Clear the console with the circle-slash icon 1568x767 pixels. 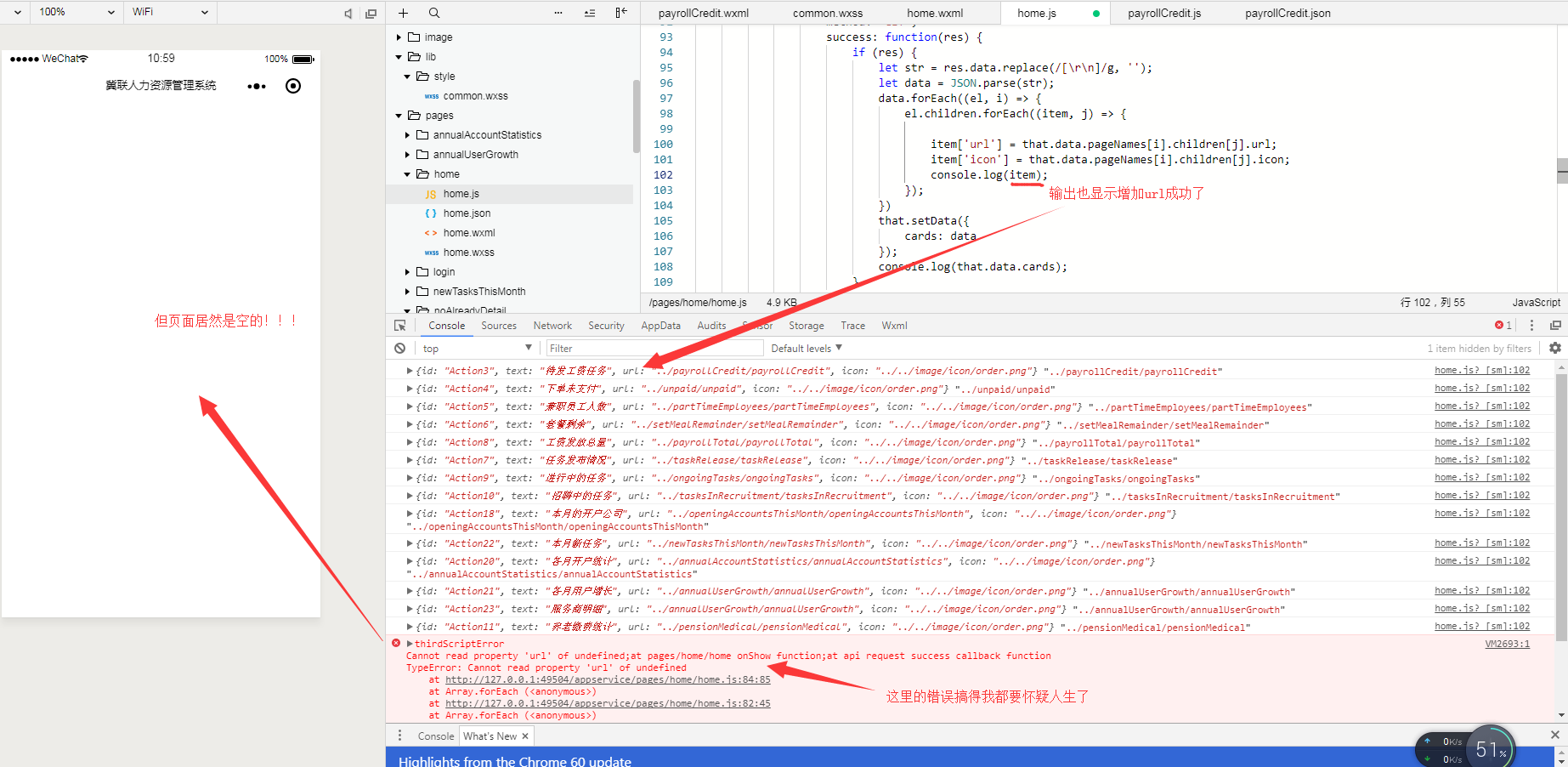(x=399, y=348)
